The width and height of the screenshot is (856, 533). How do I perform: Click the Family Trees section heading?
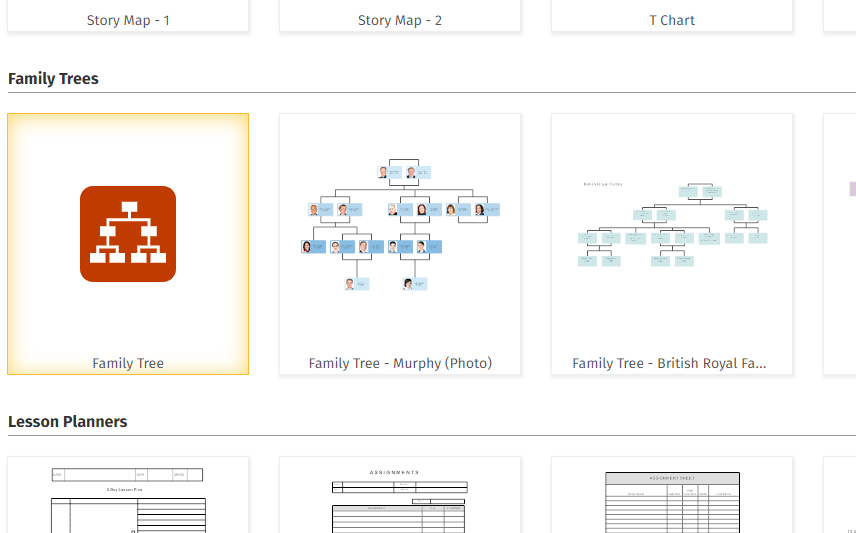pos(54,79)
